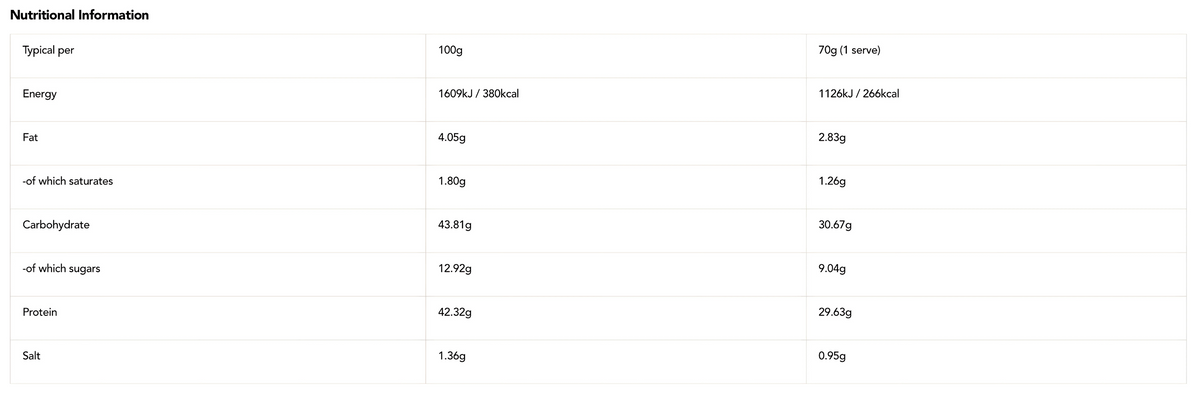Click the 29.63g protein per serve value
This screenshot has width=1200, height=394.
pyautogui.click(x=835, y=313)
